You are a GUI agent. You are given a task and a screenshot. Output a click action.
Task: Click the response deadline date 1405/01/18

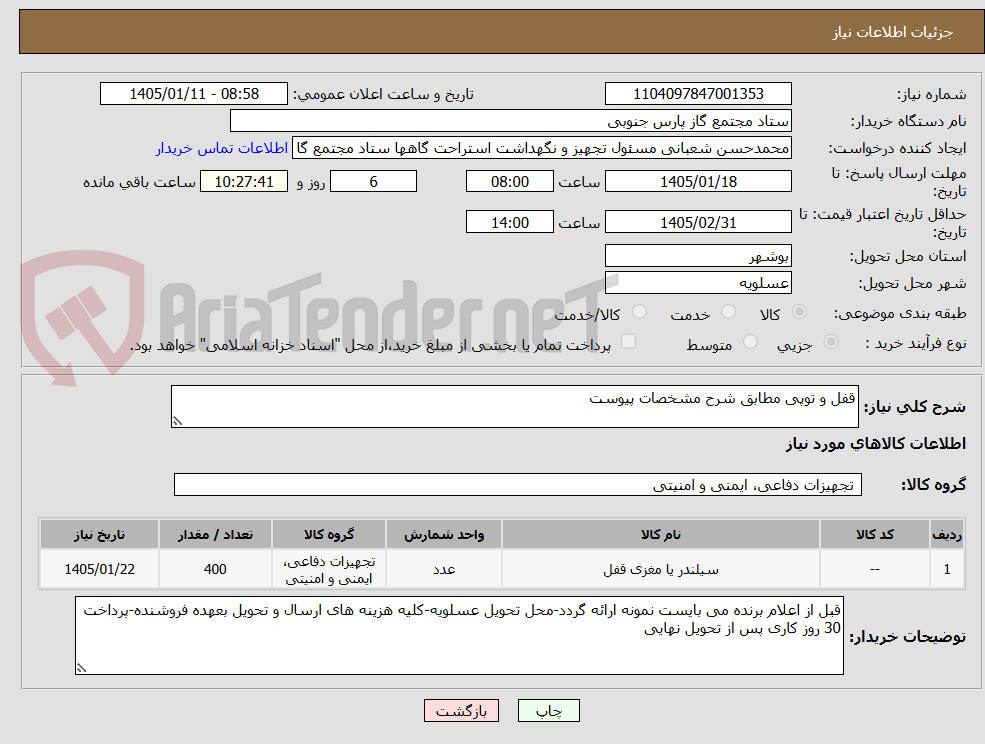[698, 182]
